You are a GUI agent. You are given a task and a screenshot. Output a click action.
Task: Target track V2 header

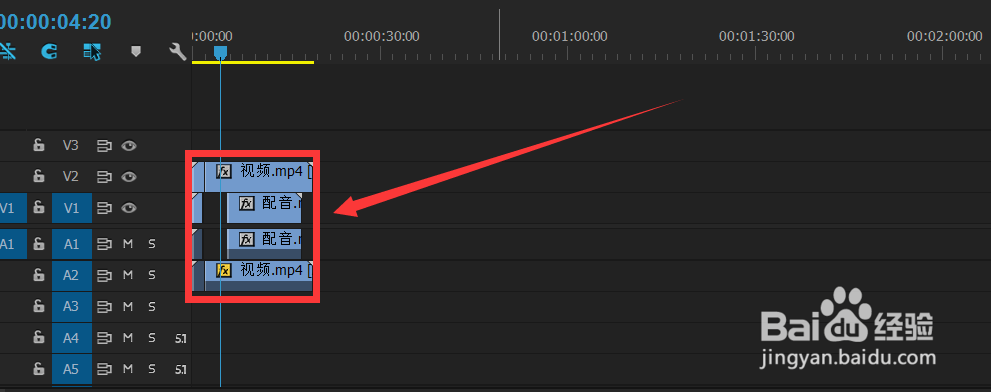(x=71, y=176)
